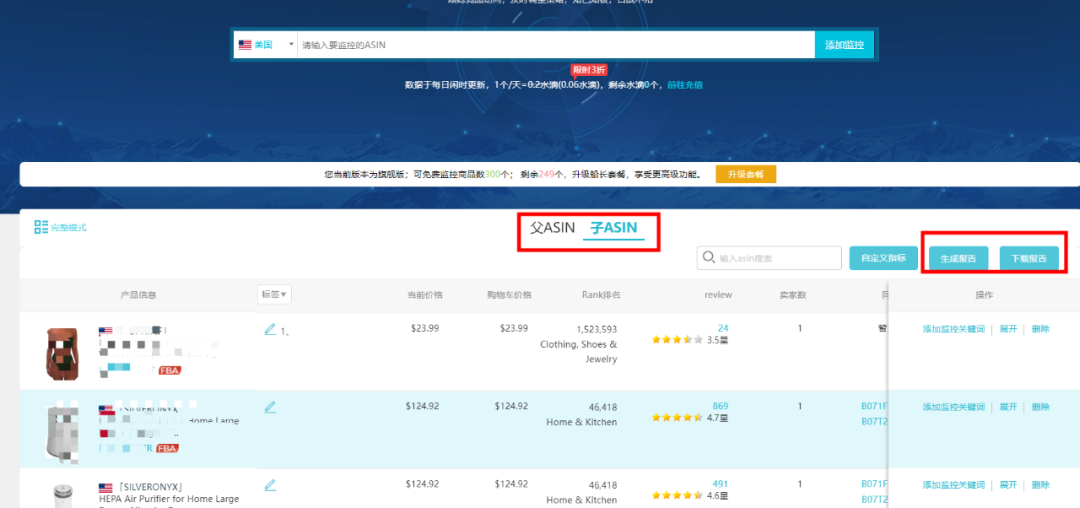1080x508 pixels.
Task: Click the HEPA Air Purifier product title
Action: 169,499
